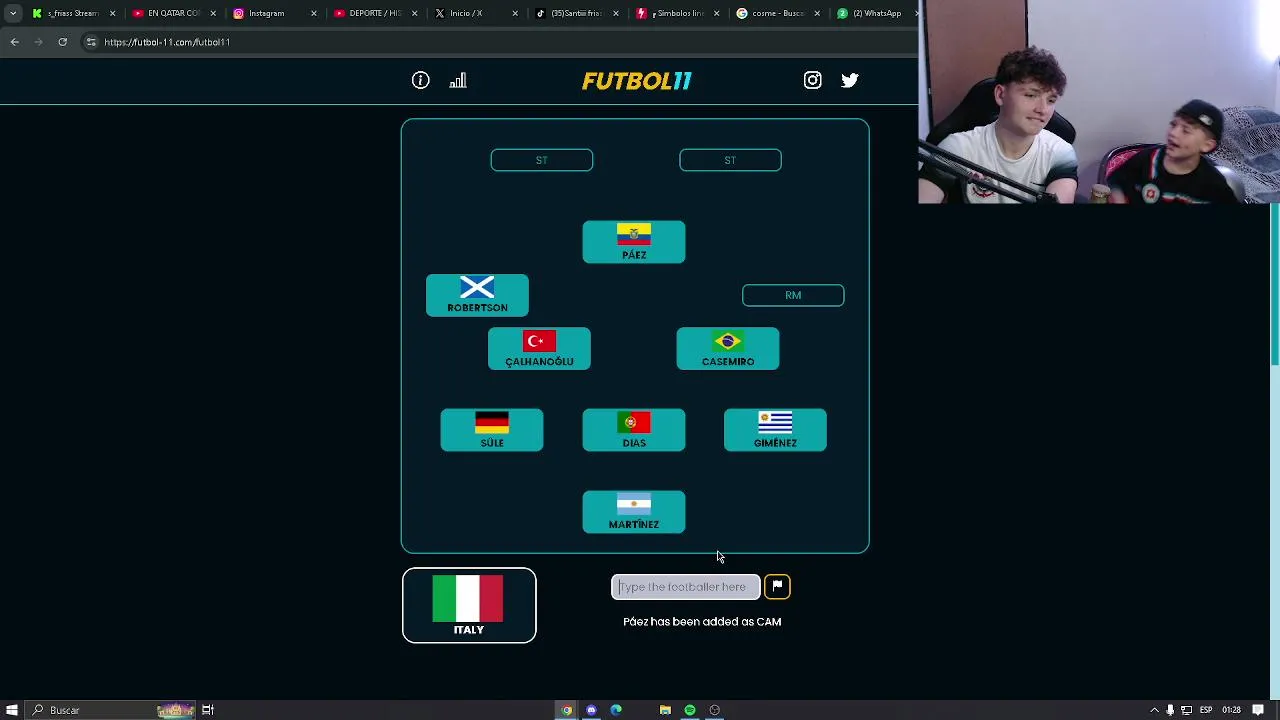Close the EN QATAR tab
This screenshot has height=720, width=1280.
click(213, 13)
